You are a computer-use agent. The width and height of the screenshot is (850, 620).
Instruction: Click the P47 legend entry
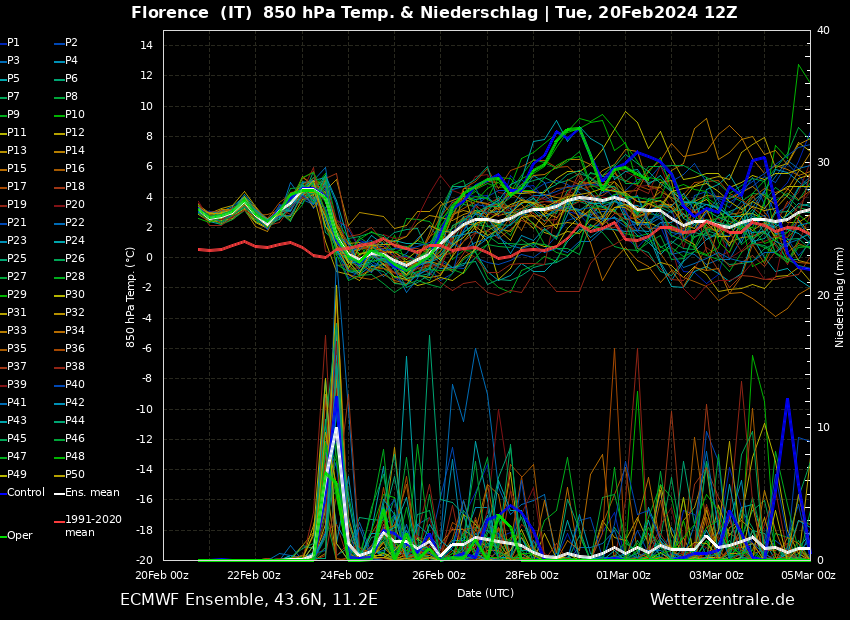tap(13, 456)
